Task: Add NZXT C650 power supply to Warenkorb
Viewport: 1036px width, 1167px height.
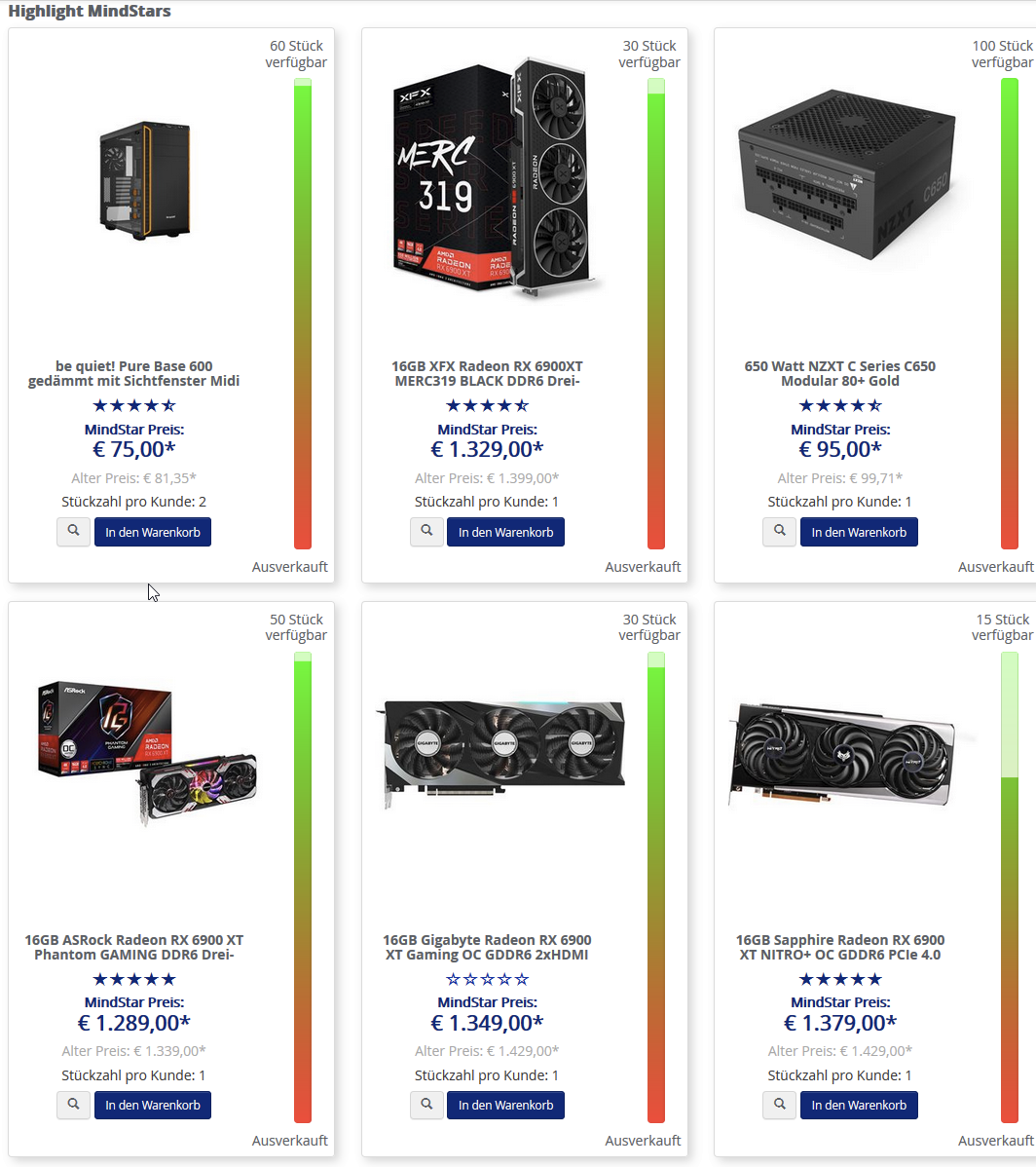Action: (x=859, y=532)
